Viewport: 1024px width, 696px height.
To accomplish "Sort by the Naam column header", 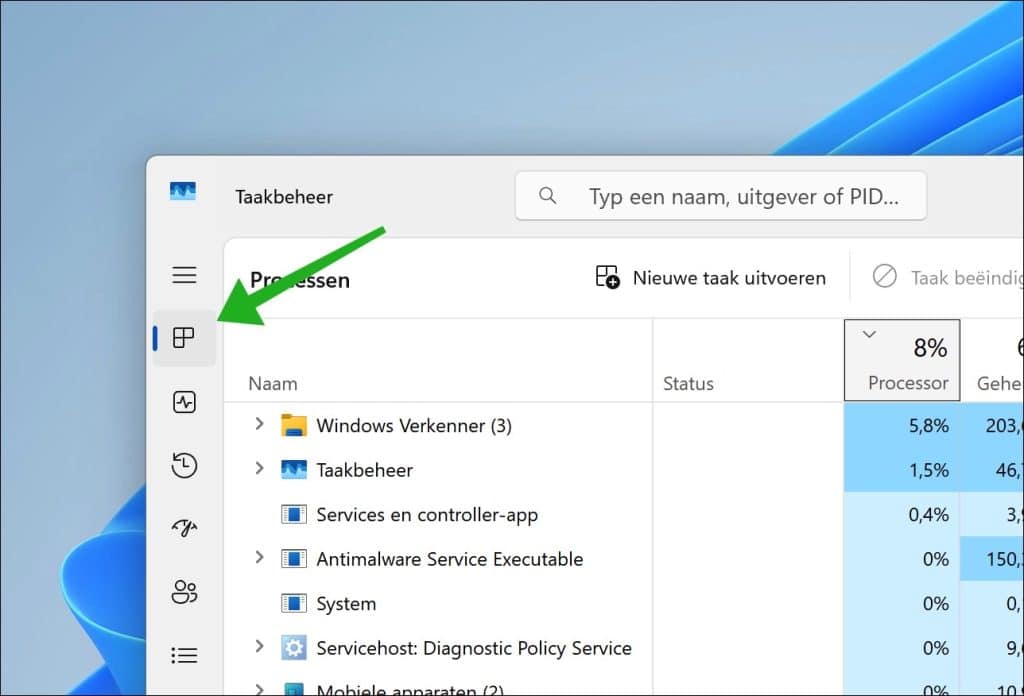I will (x=273, y=383).
